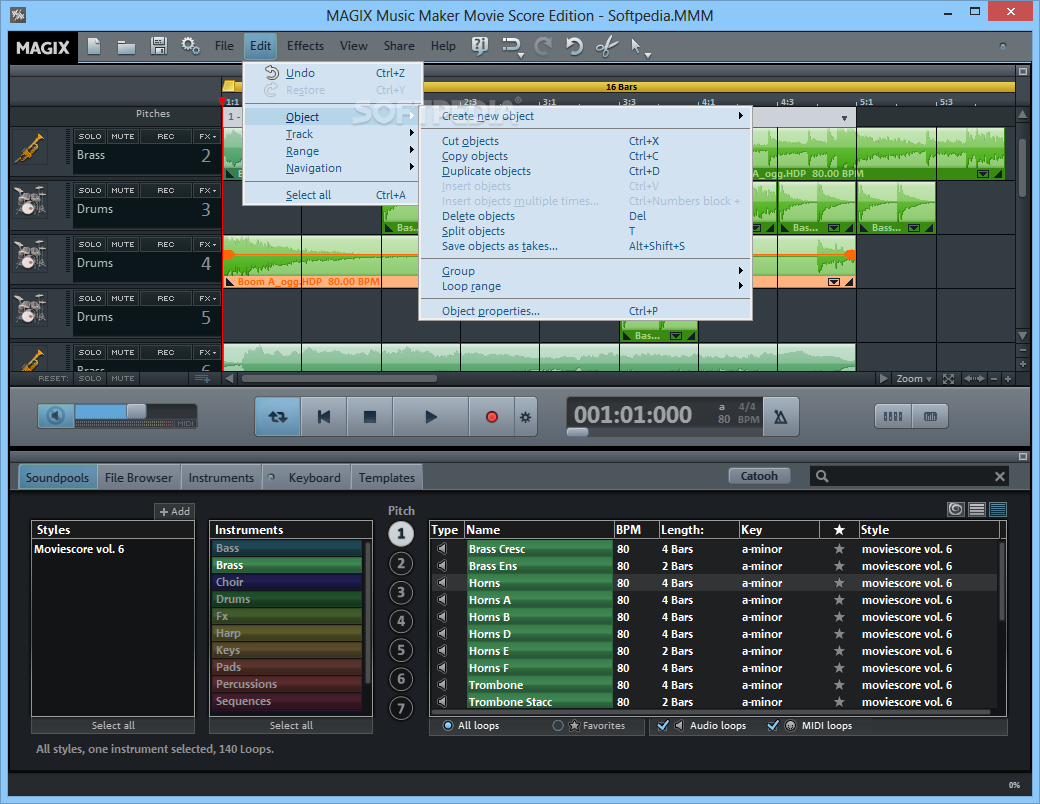Open playback settings gear next to record
This screenshot has height=804, width=1040.
tap(525, 417)
